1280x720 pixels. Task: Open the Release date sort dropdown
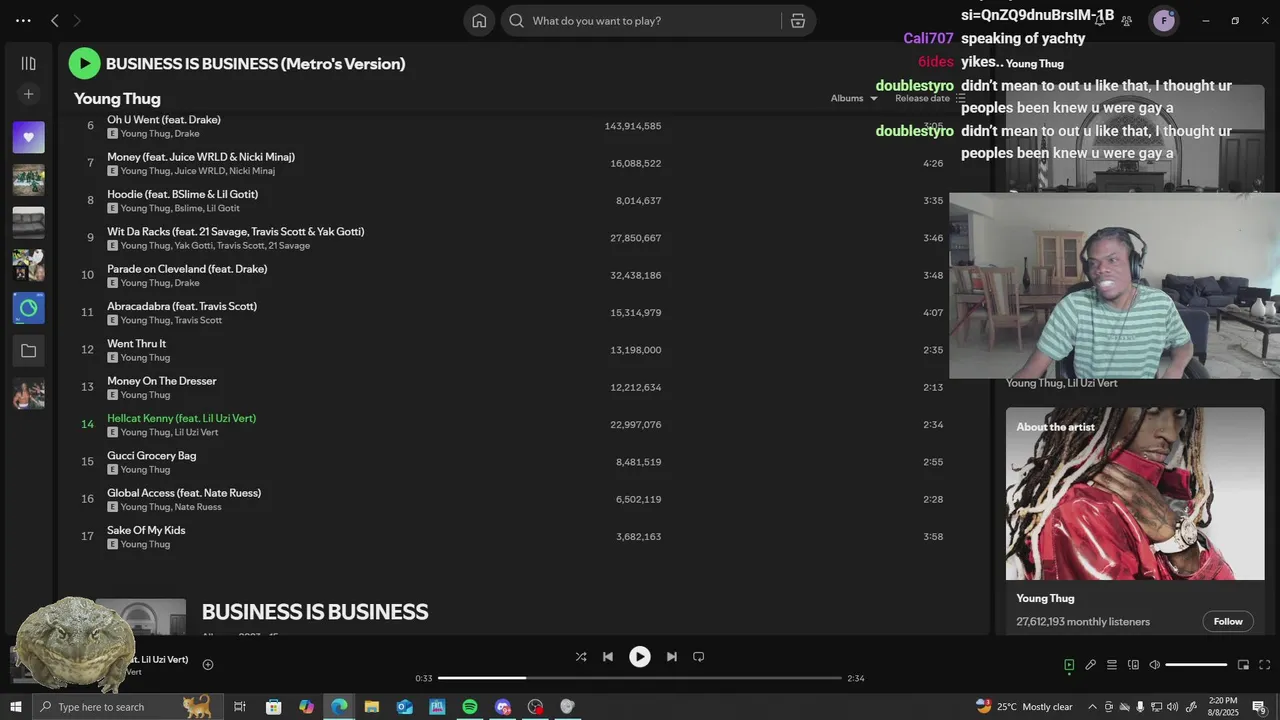(x=930, y=98)
